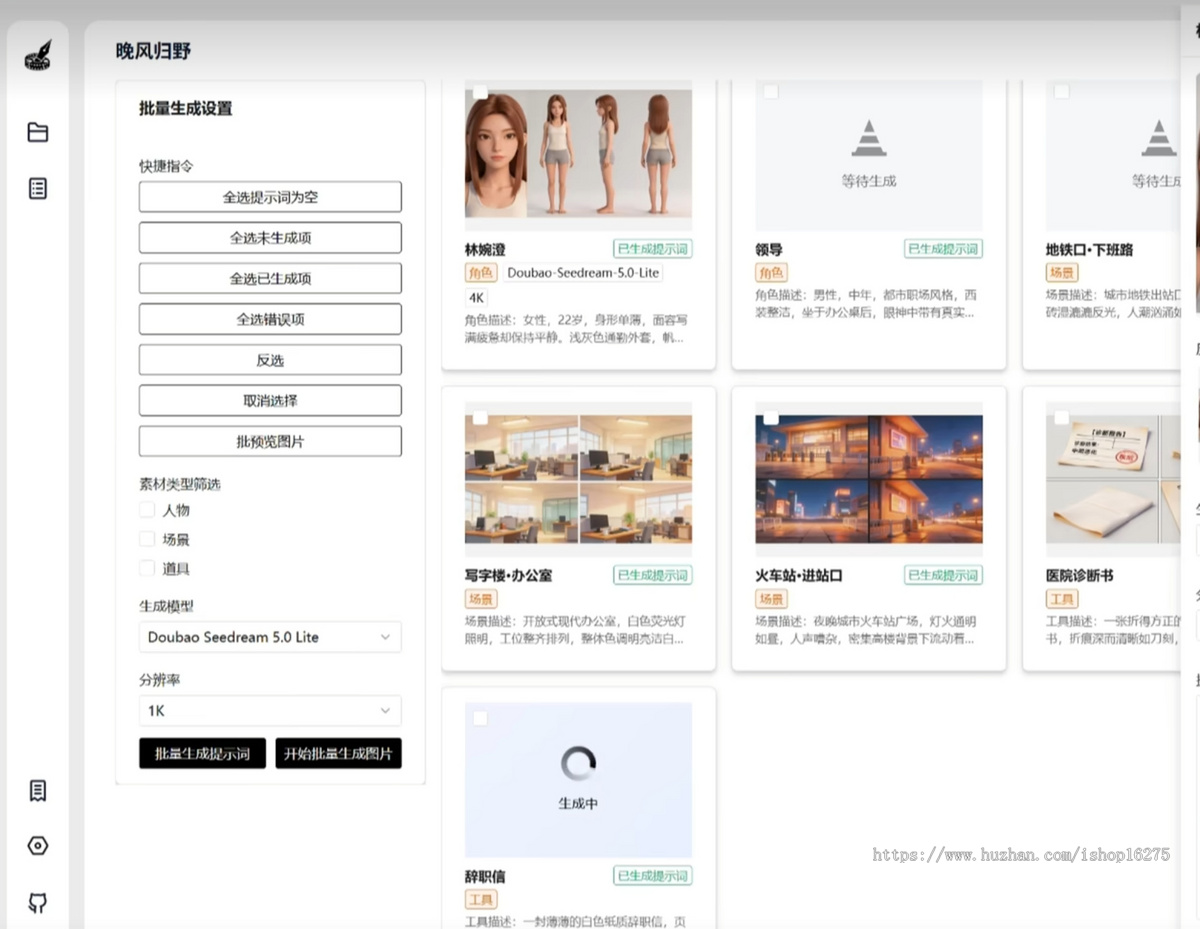Click the 全选提示词为空 button
Screen dimensions: 1200x929
tap(270, 197)
